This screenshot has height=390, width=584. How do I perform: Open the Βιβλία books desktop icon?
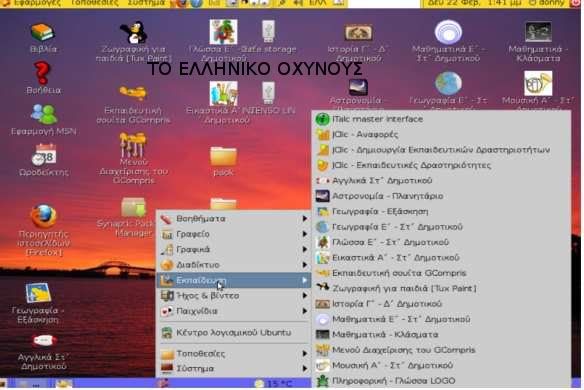(43, 32)
